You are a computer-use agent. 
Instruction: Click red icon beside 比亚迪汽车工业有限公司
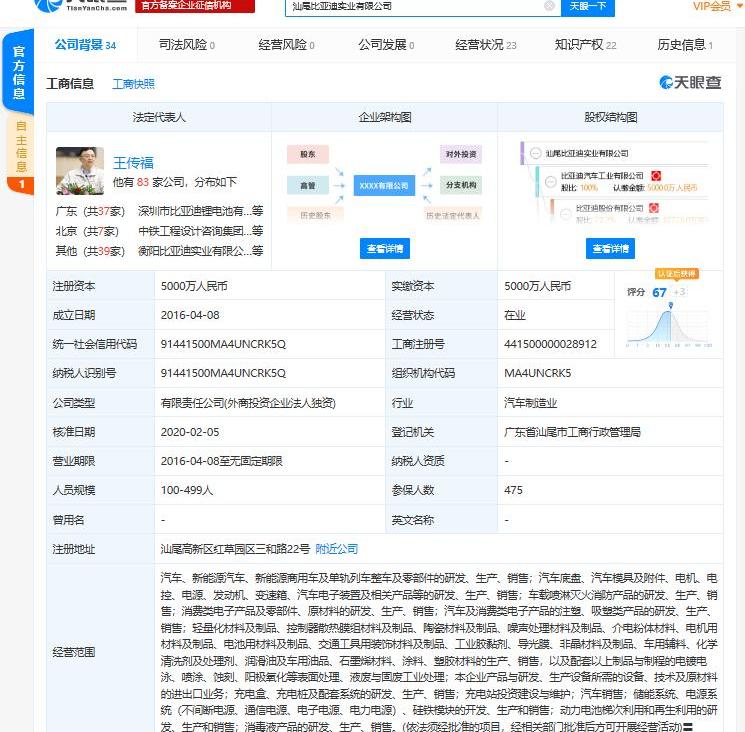tap(656, 175)
